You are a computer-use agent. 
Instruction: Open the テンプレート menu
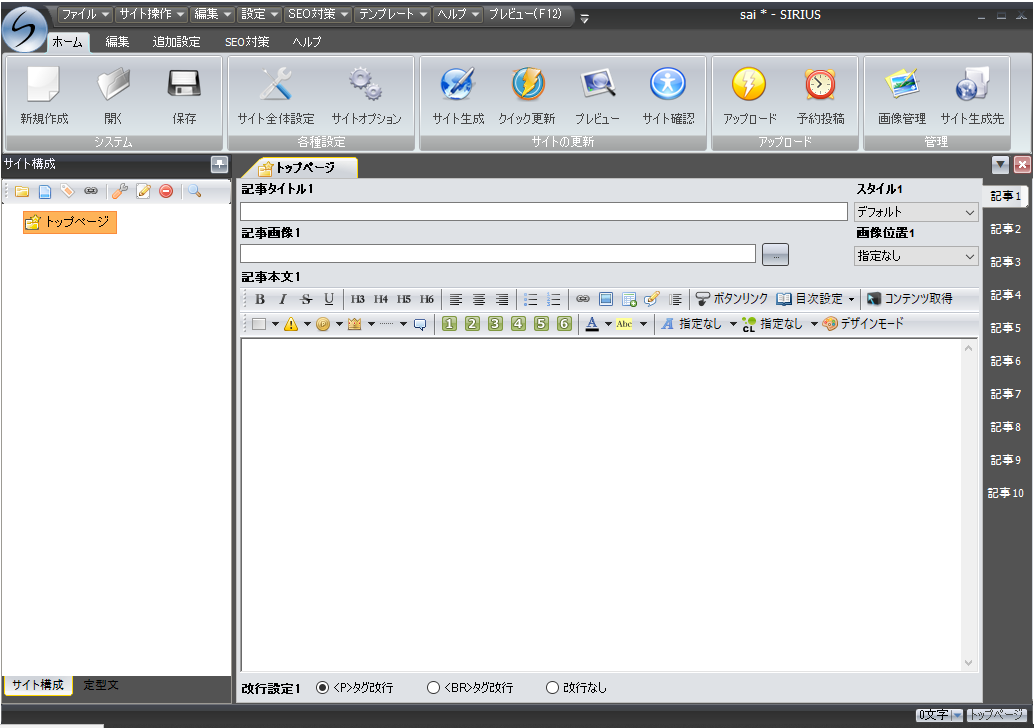point(393,14)
